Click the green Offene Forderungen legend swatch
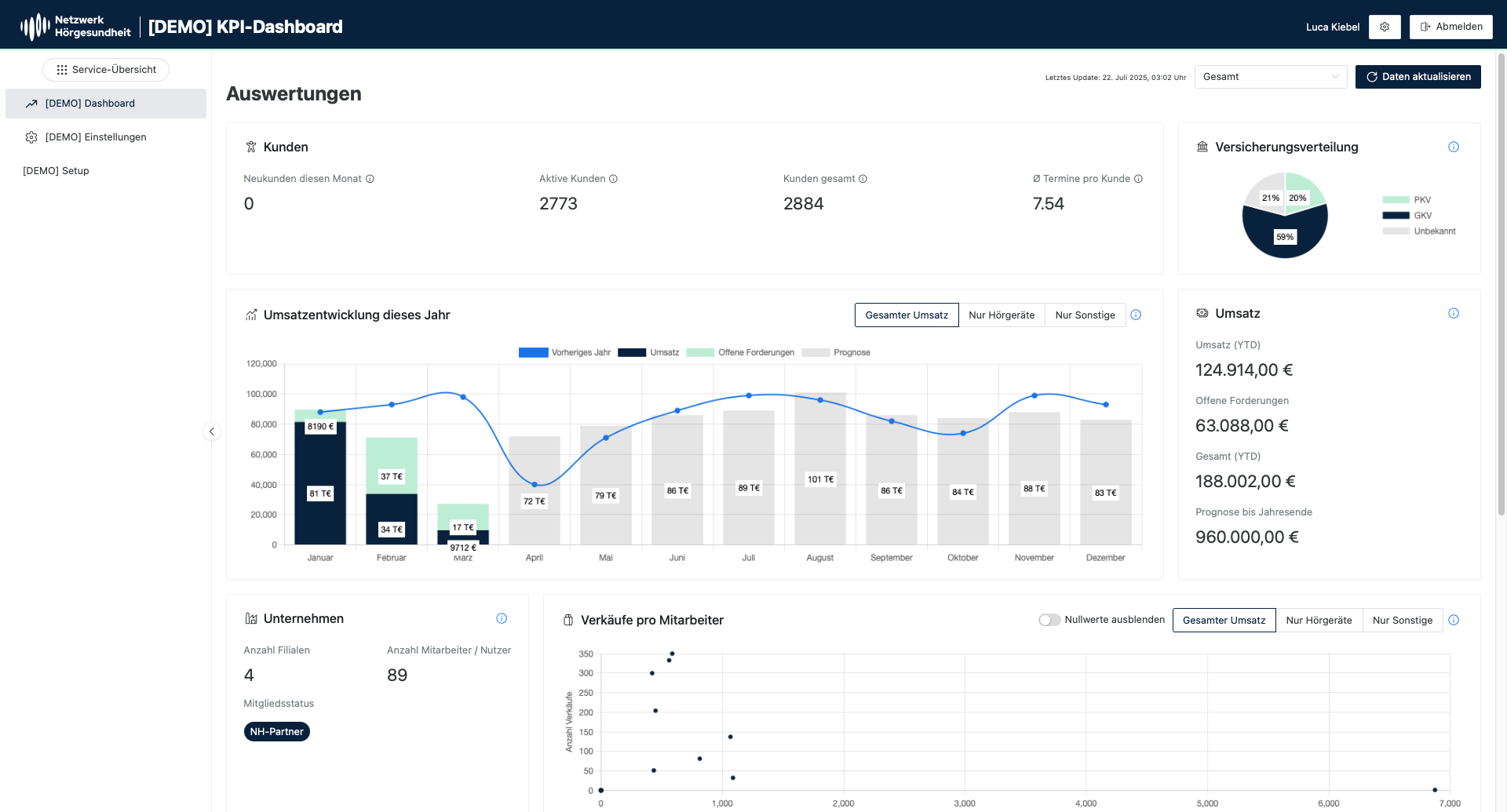This screenshot has width=1507, height=812. 702,352
